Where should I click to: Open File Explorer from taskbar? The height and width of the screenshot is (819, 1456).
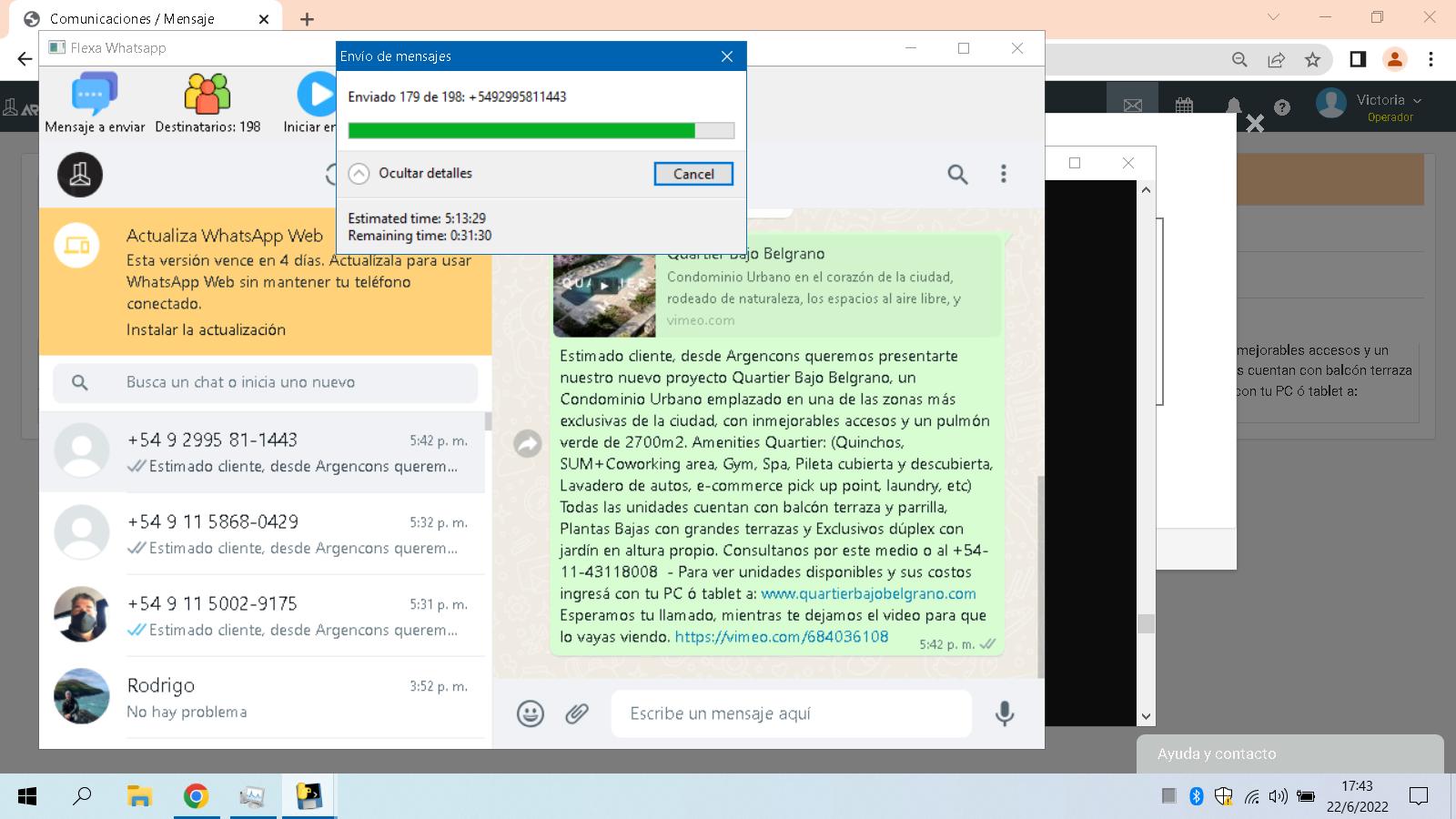pyautogui.click(x=139, y=797)
